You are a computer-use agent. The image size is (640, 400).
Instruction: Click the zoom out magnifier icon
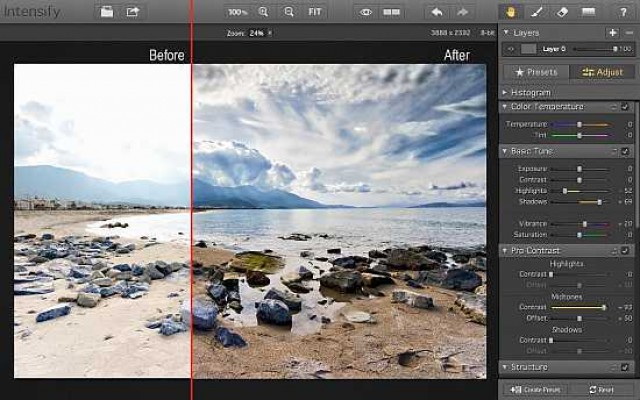pyautogui.click(x=289, y=12)
